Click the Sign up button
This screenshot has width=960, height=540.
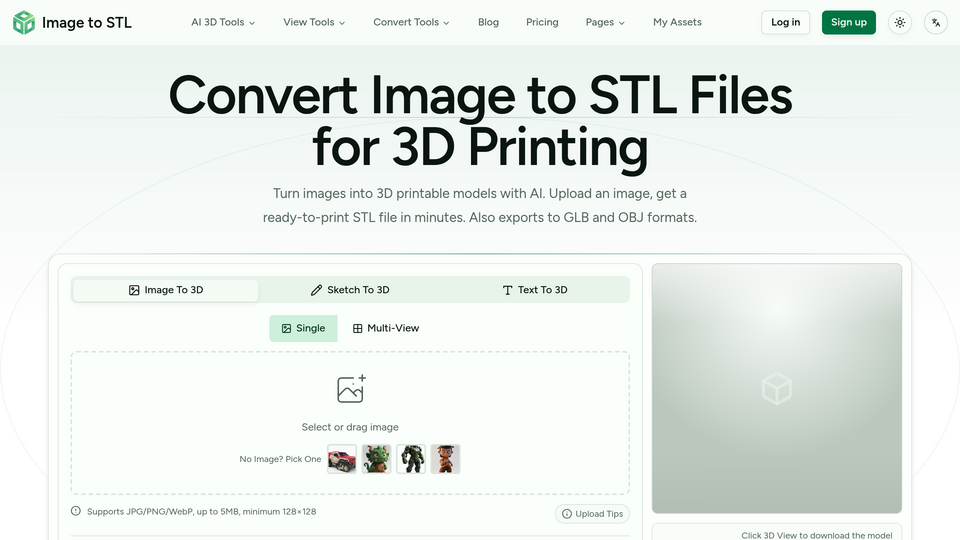849,23
